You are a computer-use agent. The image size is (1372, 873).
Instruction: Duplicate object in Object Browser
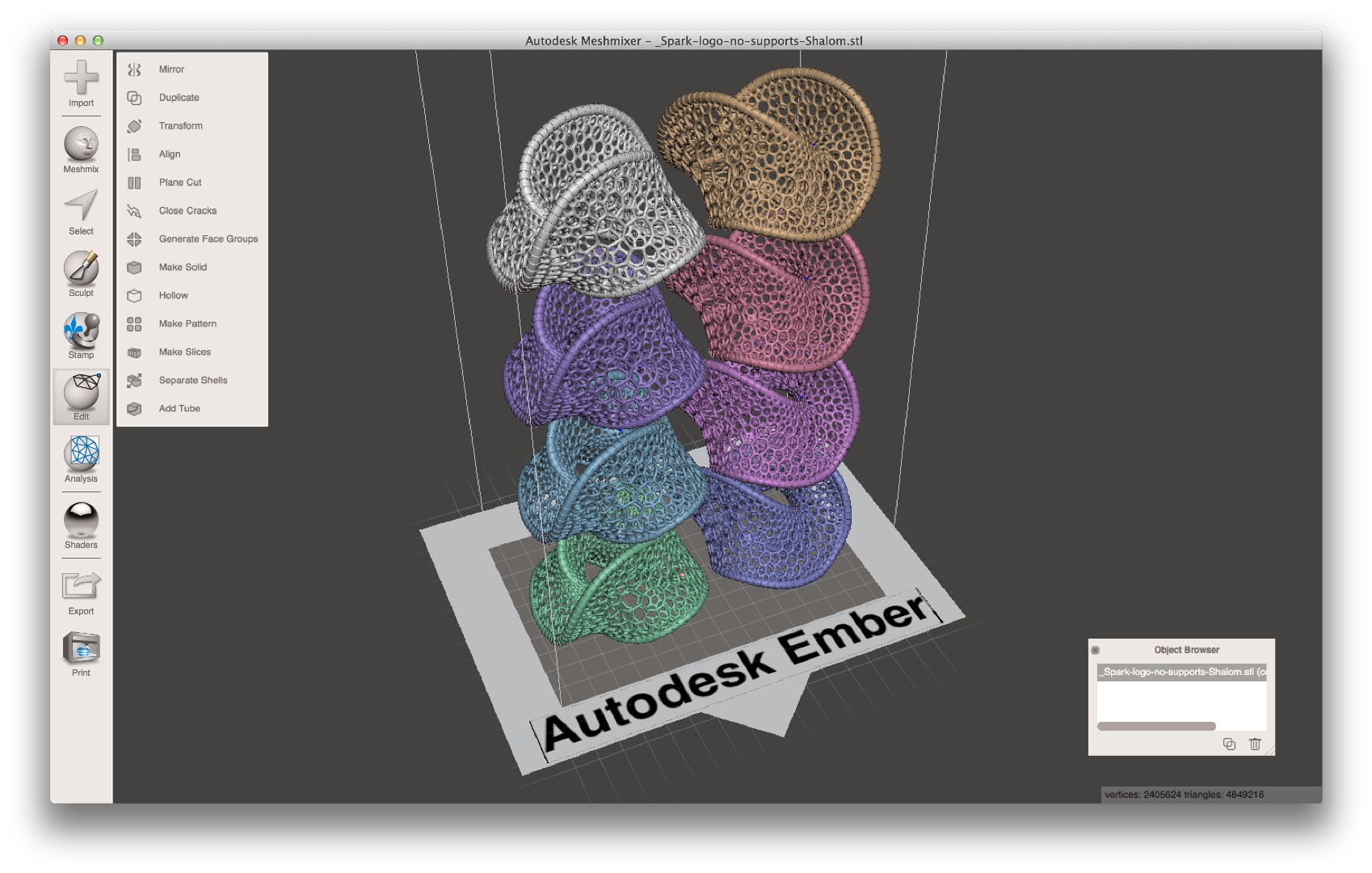(1229, 744)
